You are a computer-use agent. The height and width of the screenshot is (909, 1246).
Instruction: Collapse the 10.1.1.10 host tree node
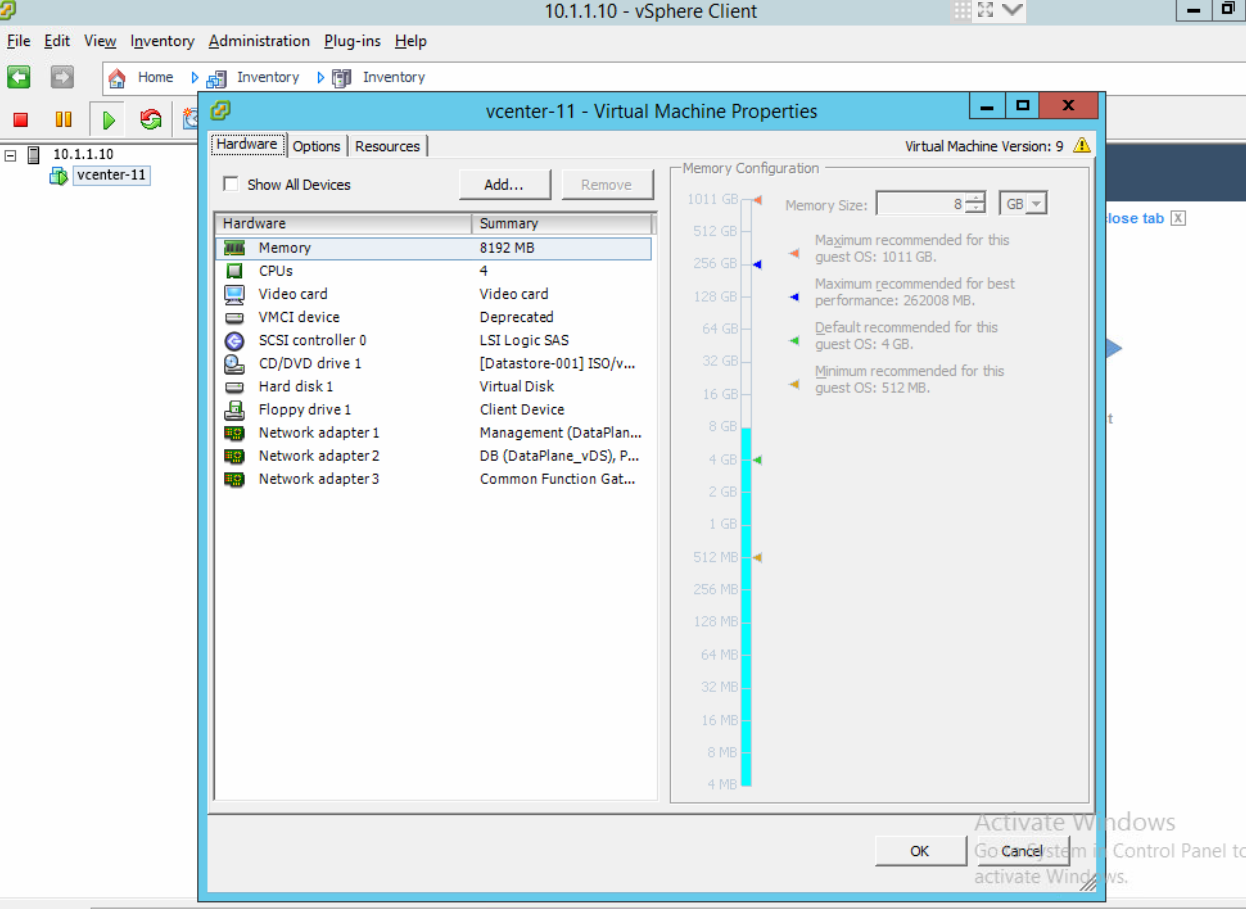[11, 155]
